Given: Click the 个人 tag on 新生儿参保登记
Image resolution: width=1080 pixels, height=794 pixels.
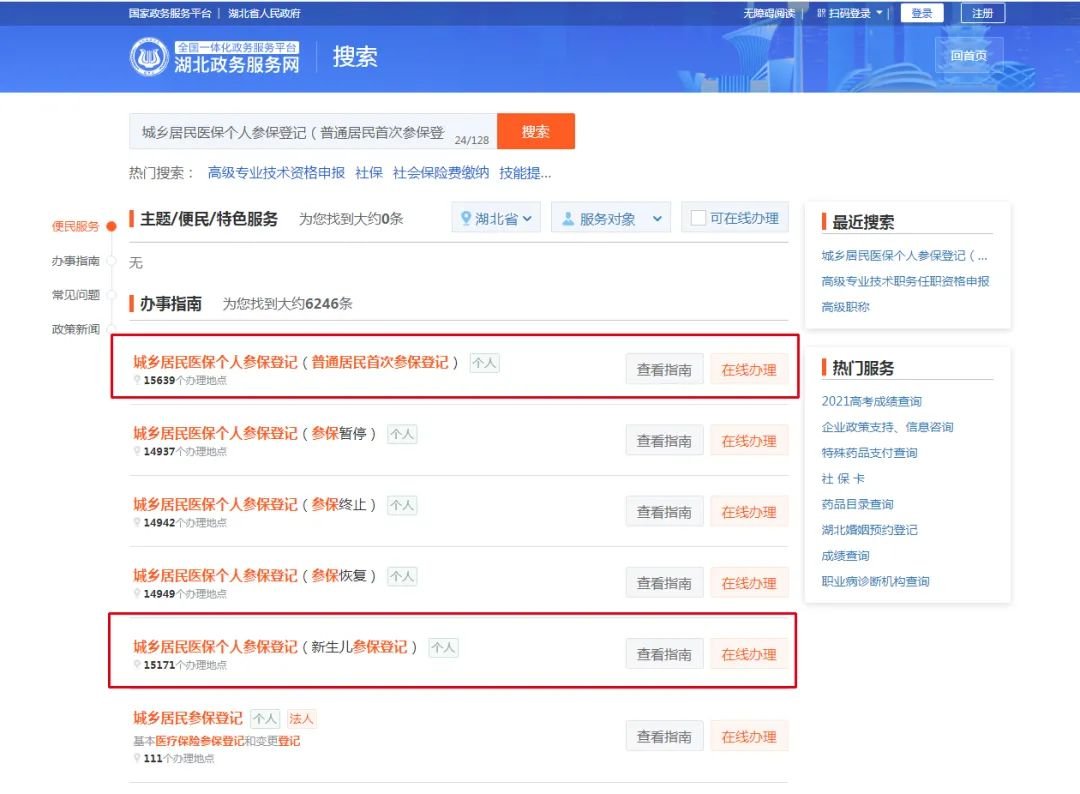Looking at the screenshot, I should (x=443, y=647).
